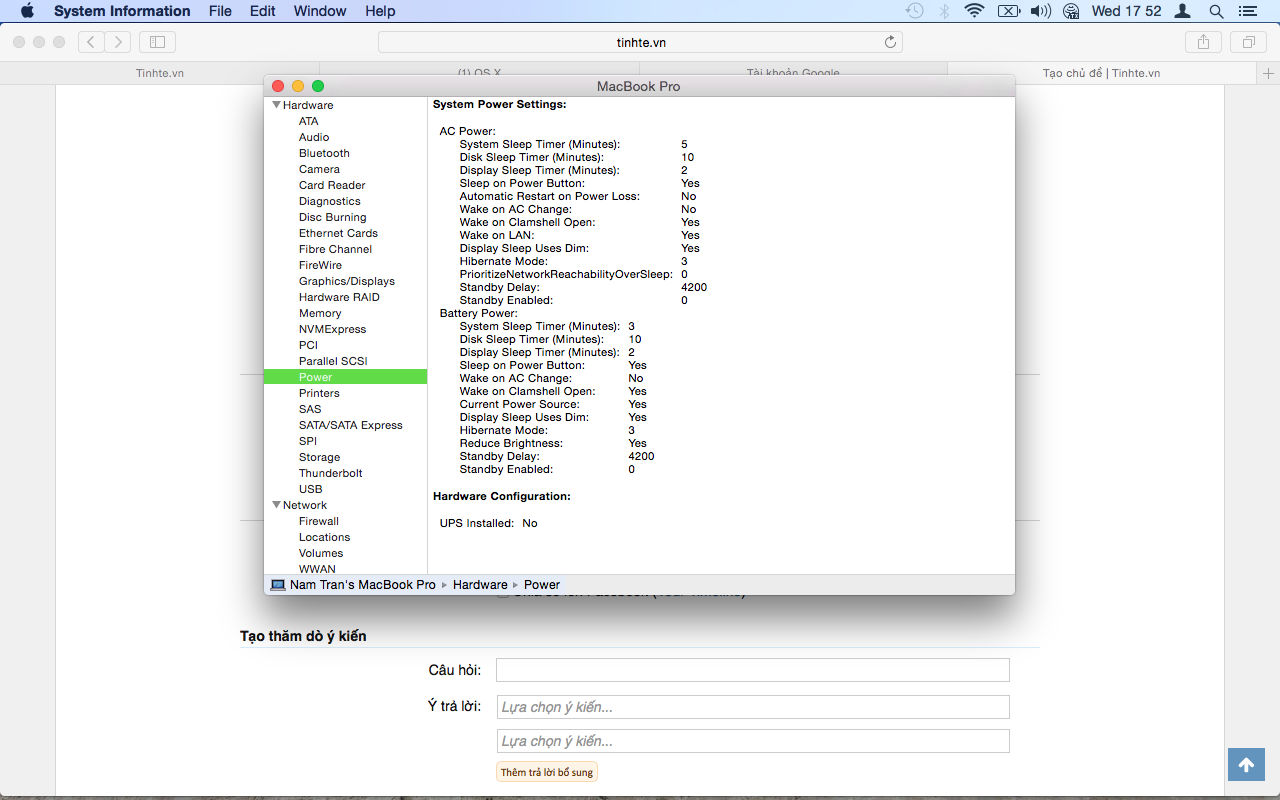The width and height of the screenshot is (1280, 800).
Task: Select Graphics/Displays in the sidebar
Action: coord(346,281)
